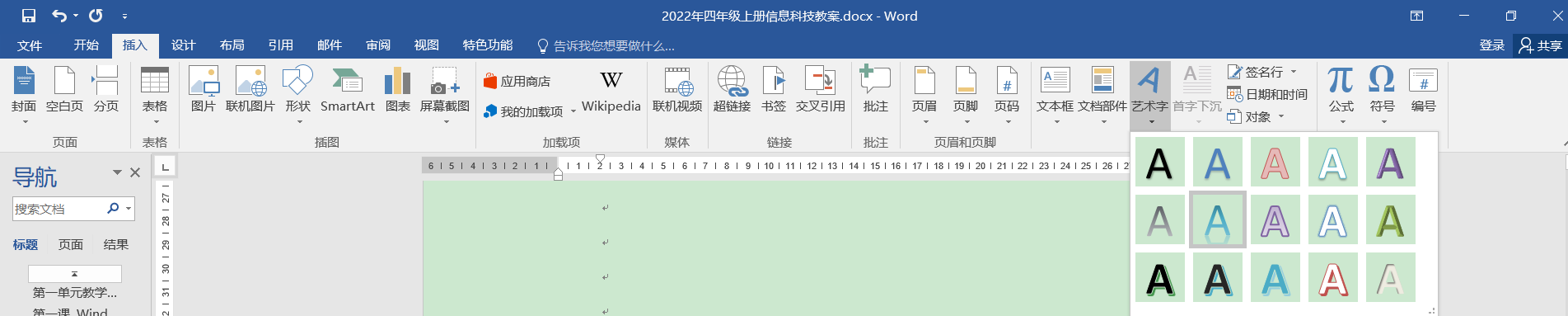The image size is (1568, 316).
Task: Insert 联机图片 online pictures
Action: click(x=250, y=89)
